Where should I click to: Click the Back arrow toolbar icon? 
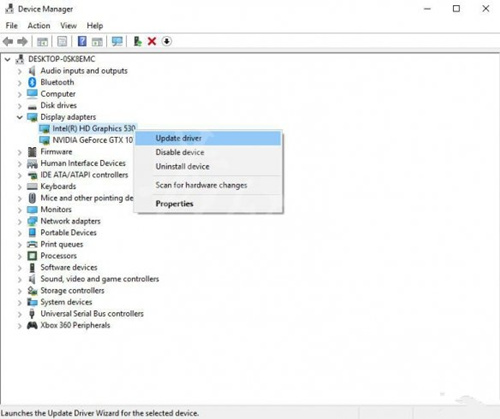pos(8,42)
